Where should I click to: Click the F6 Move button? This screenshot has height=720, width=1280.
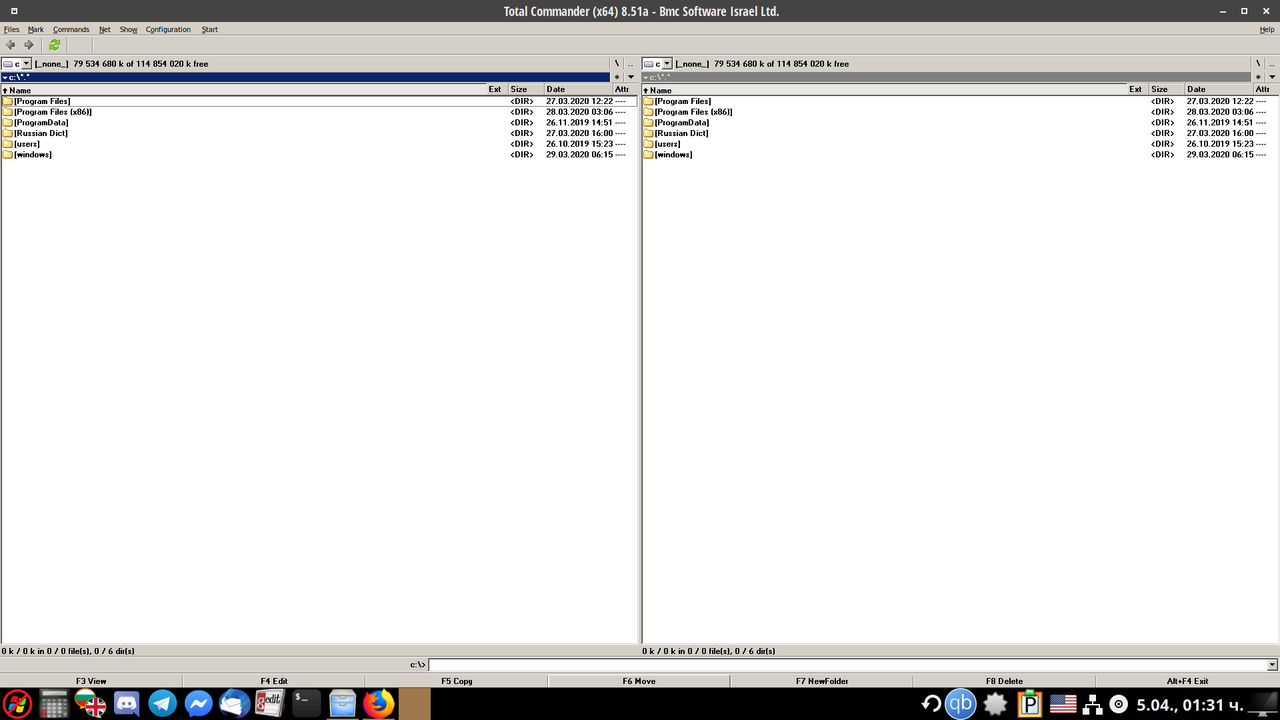point(639,681)
